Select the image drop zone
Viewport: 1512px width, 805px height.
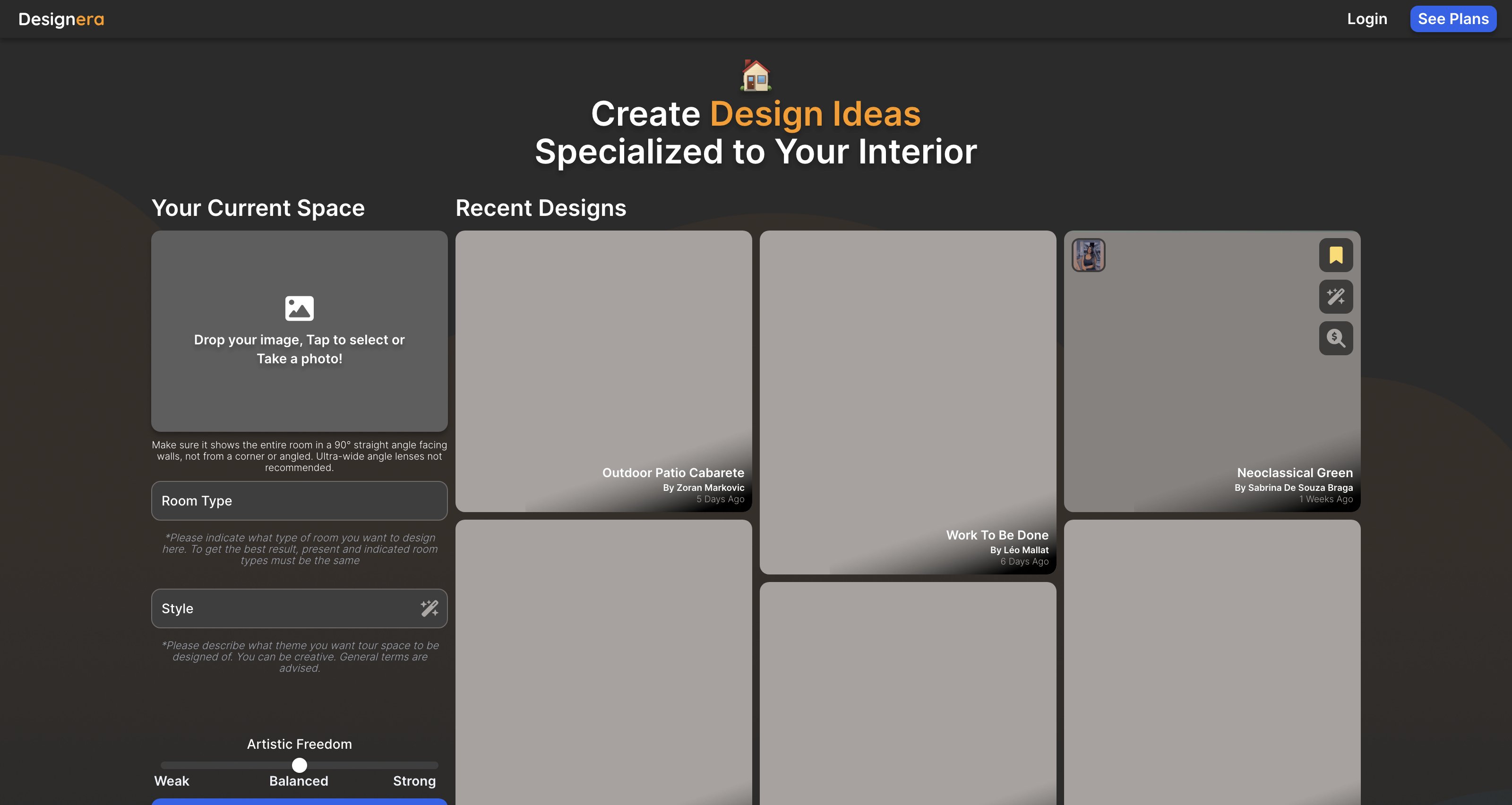300,331
